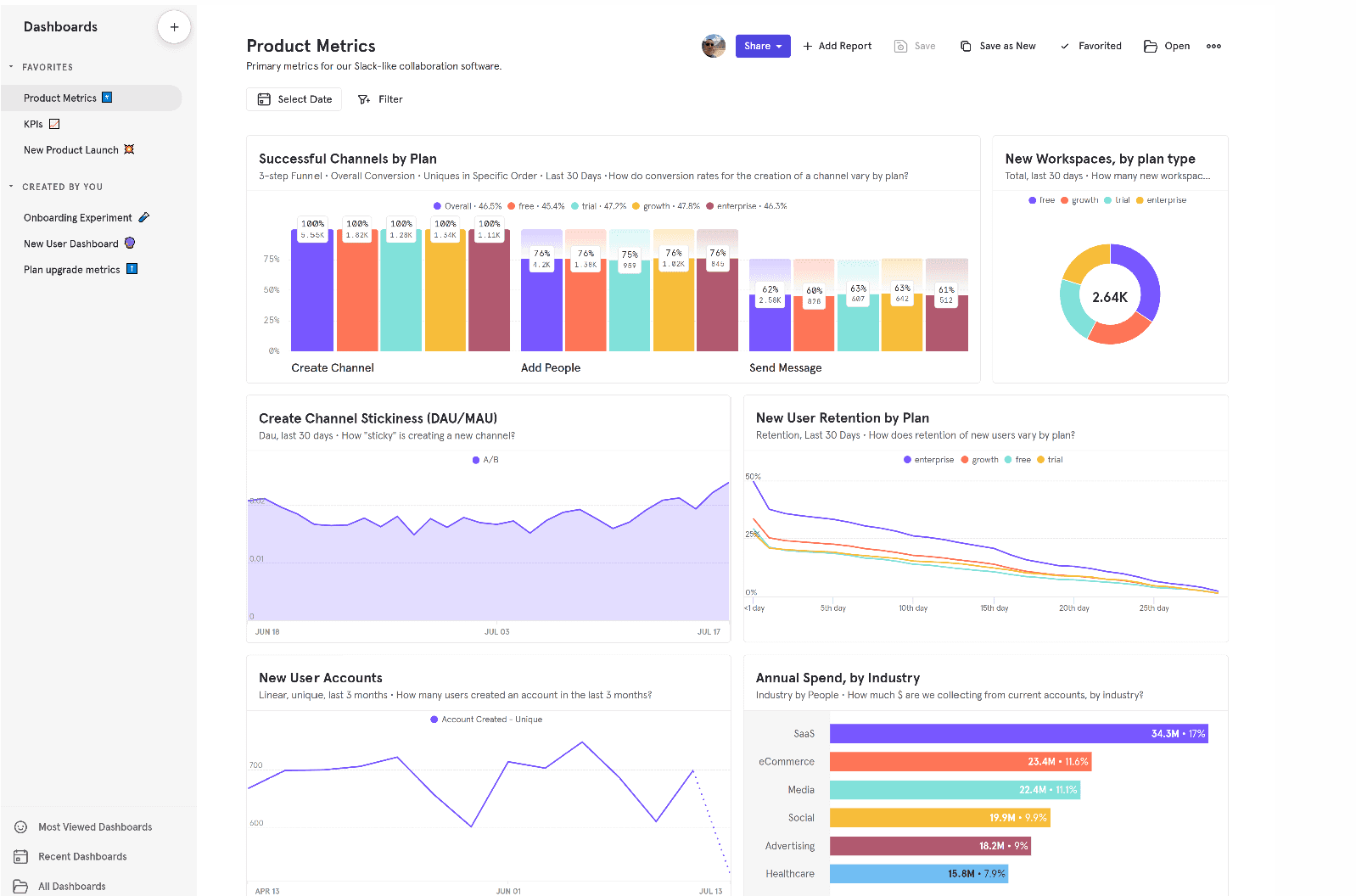Image resolution: width=1356 pixels, height=896 pixels.
Task: Toggle the Favorited checkmark
Action: 1065,47
